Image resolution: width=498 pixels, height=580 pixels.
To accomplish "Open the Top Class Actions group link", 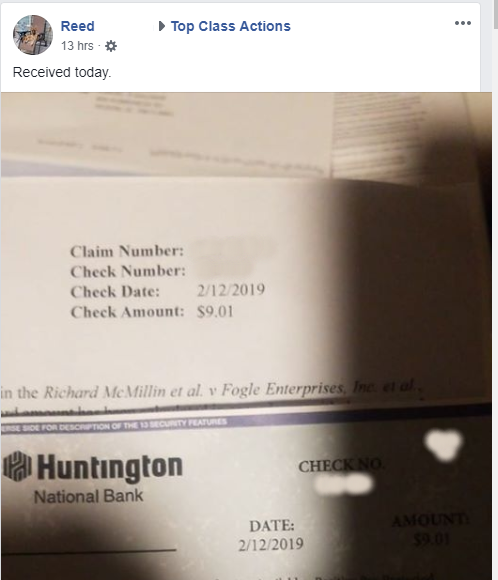I will (231, 26).
